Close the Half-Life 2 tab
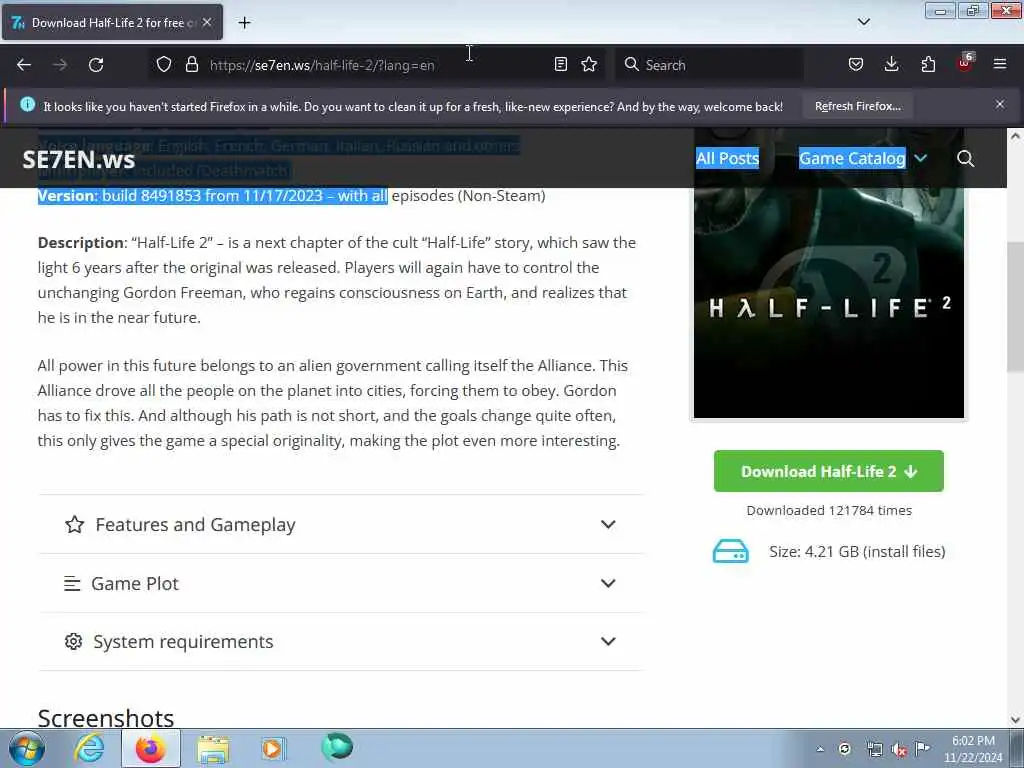This screenshot has width=1024, height=768. tap(207, 22)
